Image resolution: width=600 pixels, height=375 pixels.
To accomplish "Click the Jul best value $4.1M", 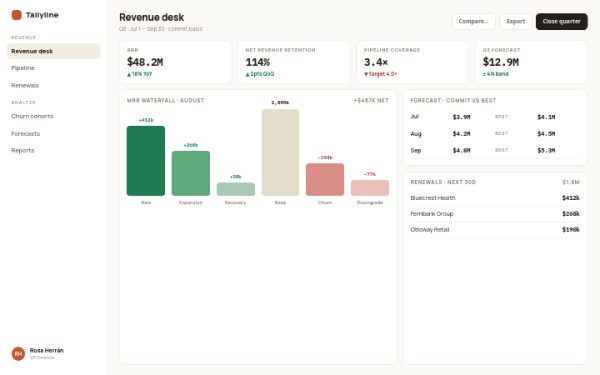I will tap(546, 117).
